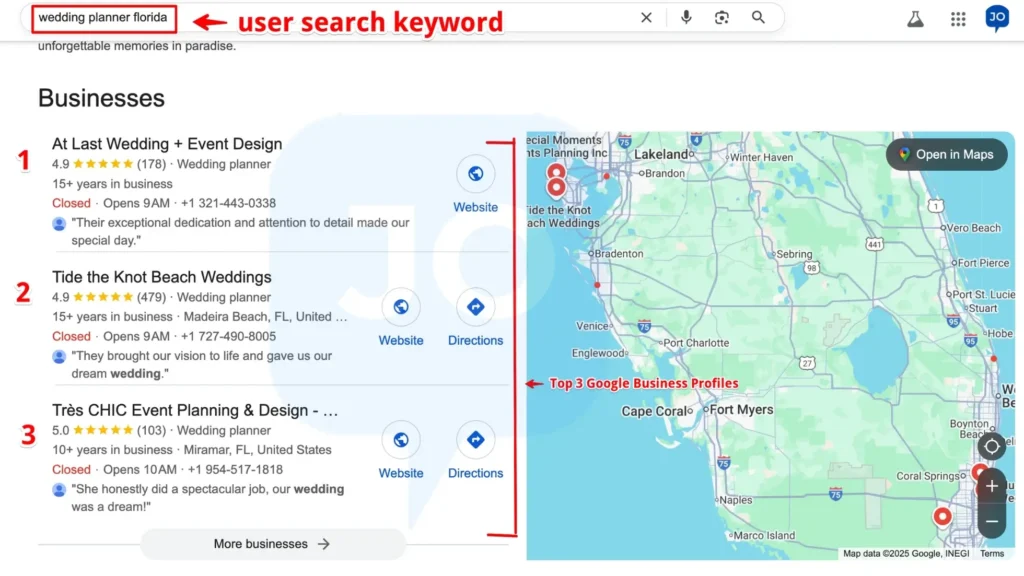Click the map pin beside Tide the Knot label
Screen dimensions: 1024x576
[556, 188]
